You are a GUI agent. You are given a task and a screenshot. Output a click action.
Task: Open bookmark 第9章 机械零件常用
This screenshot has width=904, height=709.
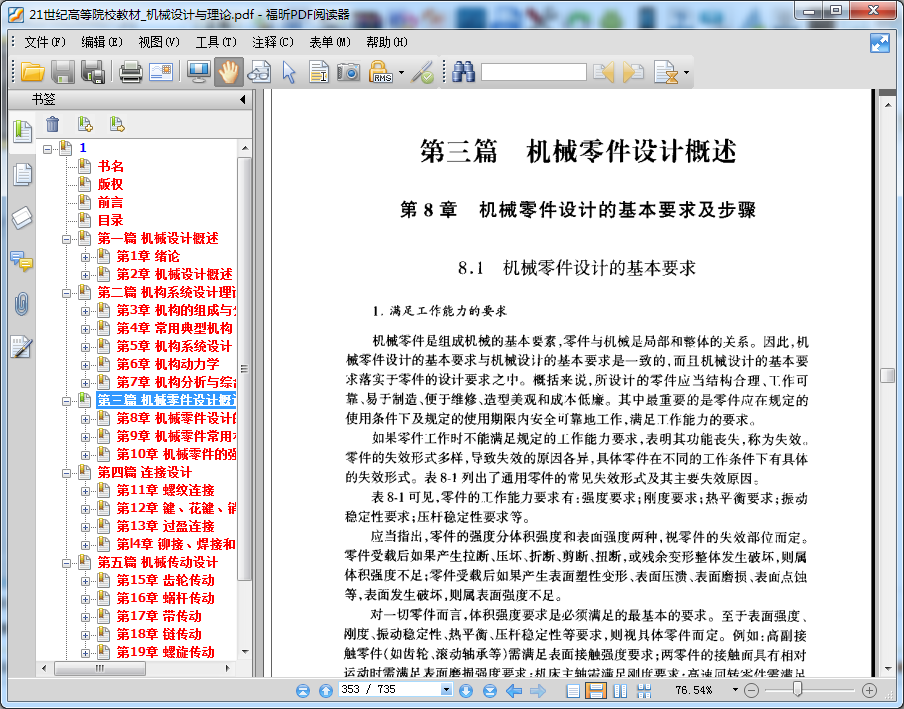(x=176, y=436)
